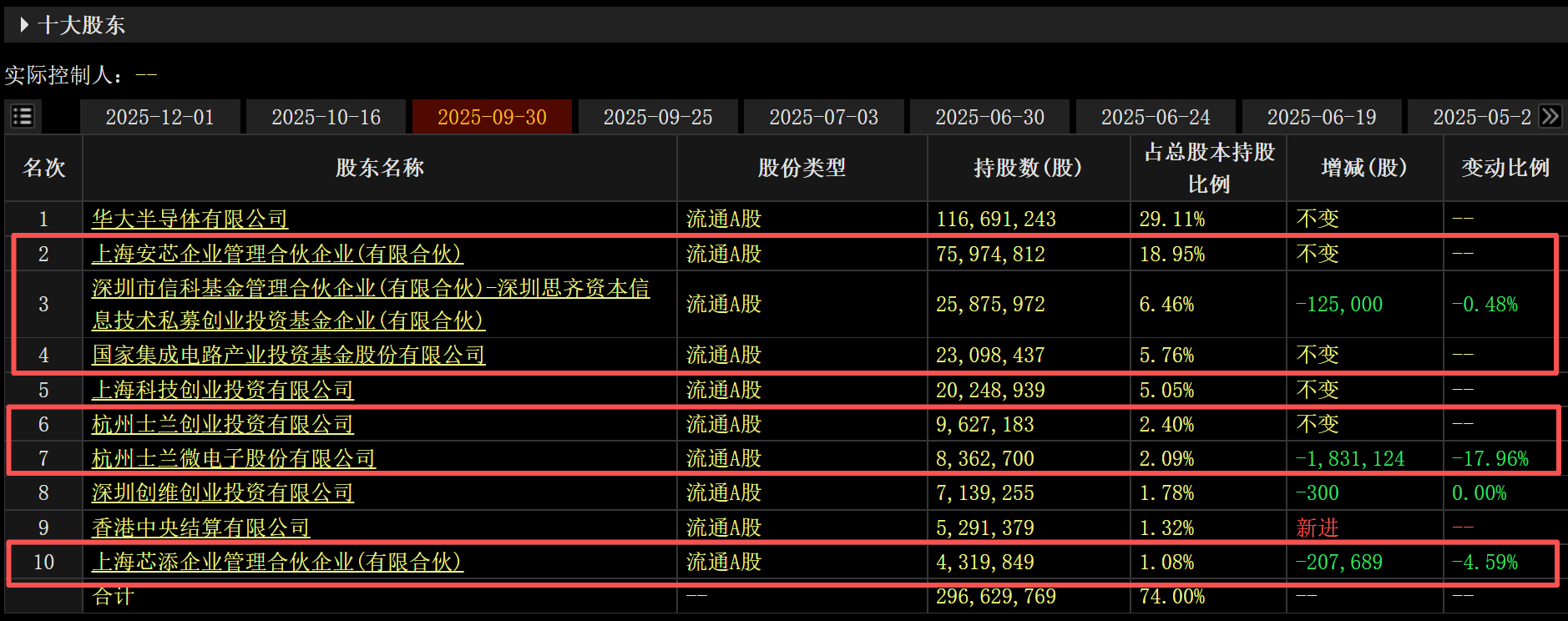Open shareholder link 华大半导体有限公司

click(190, 219)
